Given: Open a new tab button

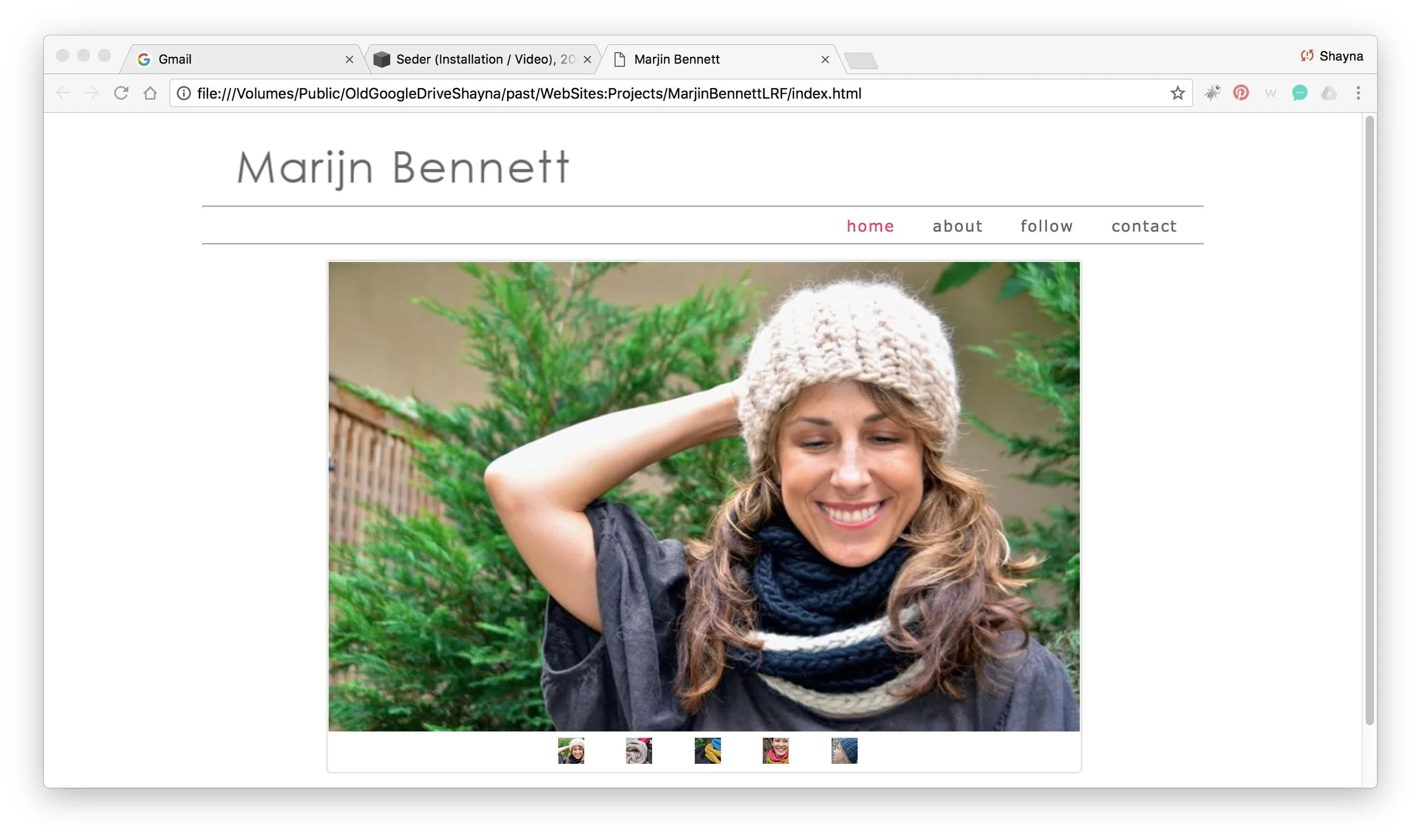Looking at the screenshot, I should 861,60.
